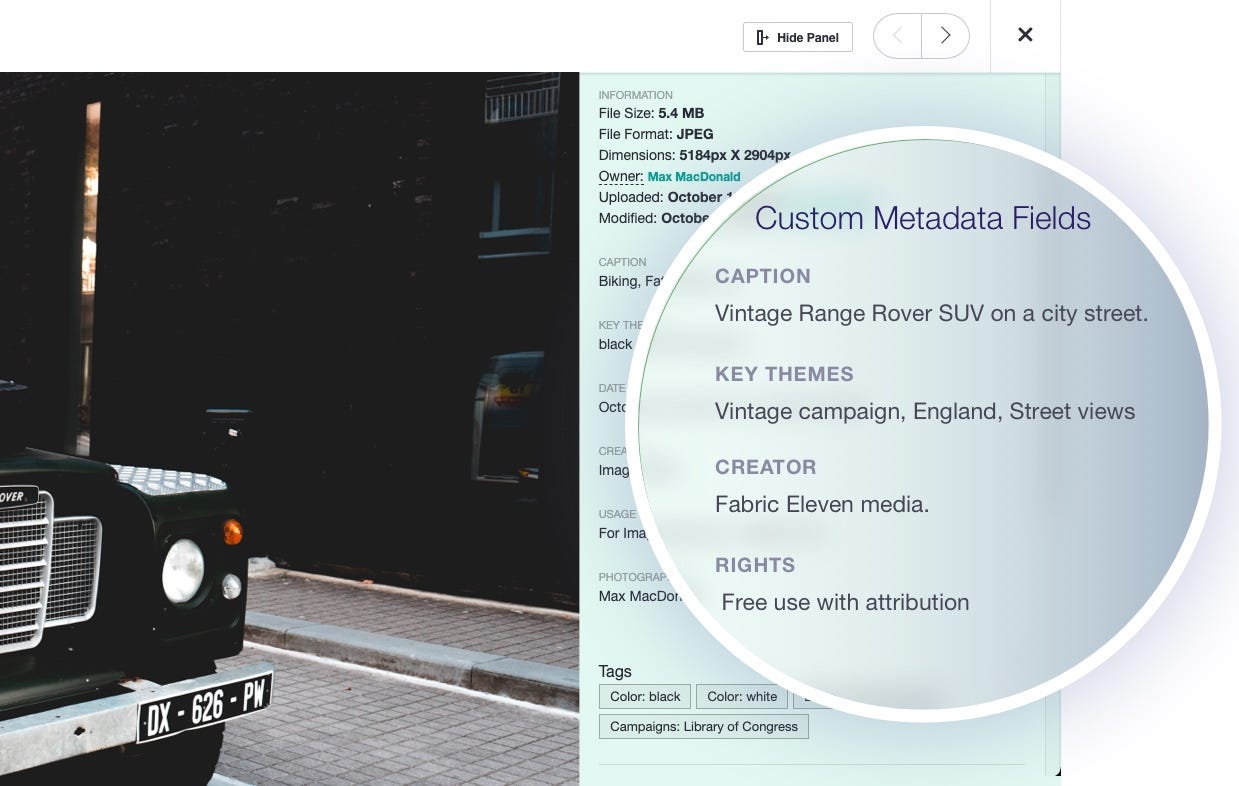Click the DATE metadata field
The height and width of the screenshot is (786, 1239).
pyautogui.click(x=614, y=407)
